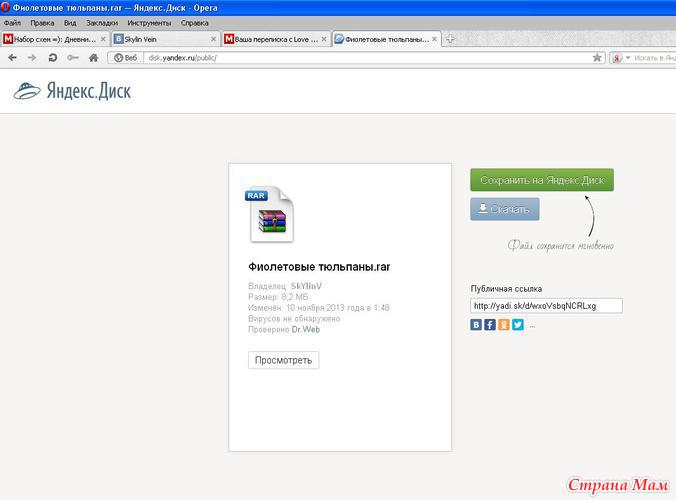Share link via Twitter icon
676x500 pixels.
coord(518,325)
